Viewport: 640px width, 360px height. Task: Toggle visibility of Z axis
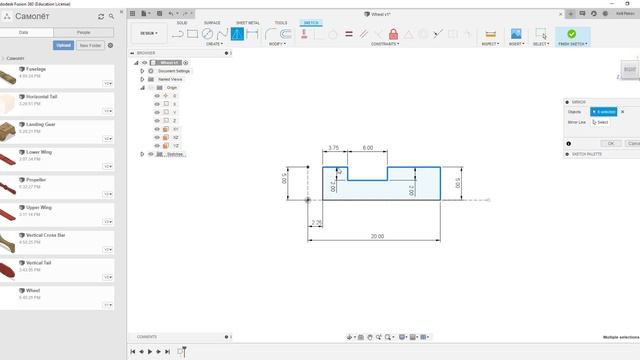point(157,121)
